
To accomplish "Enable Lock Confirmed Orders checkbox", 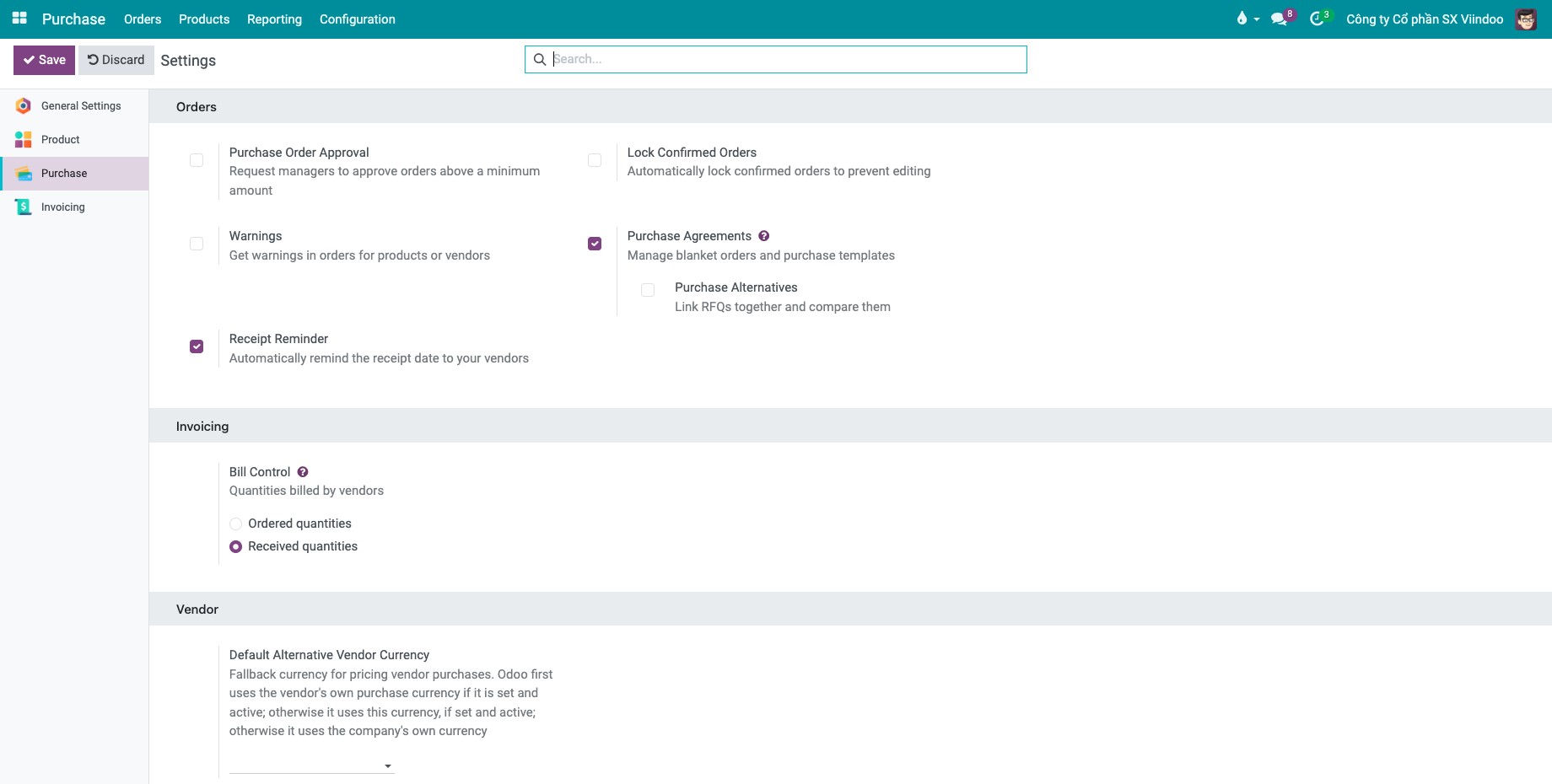I will tap(595, 160).
